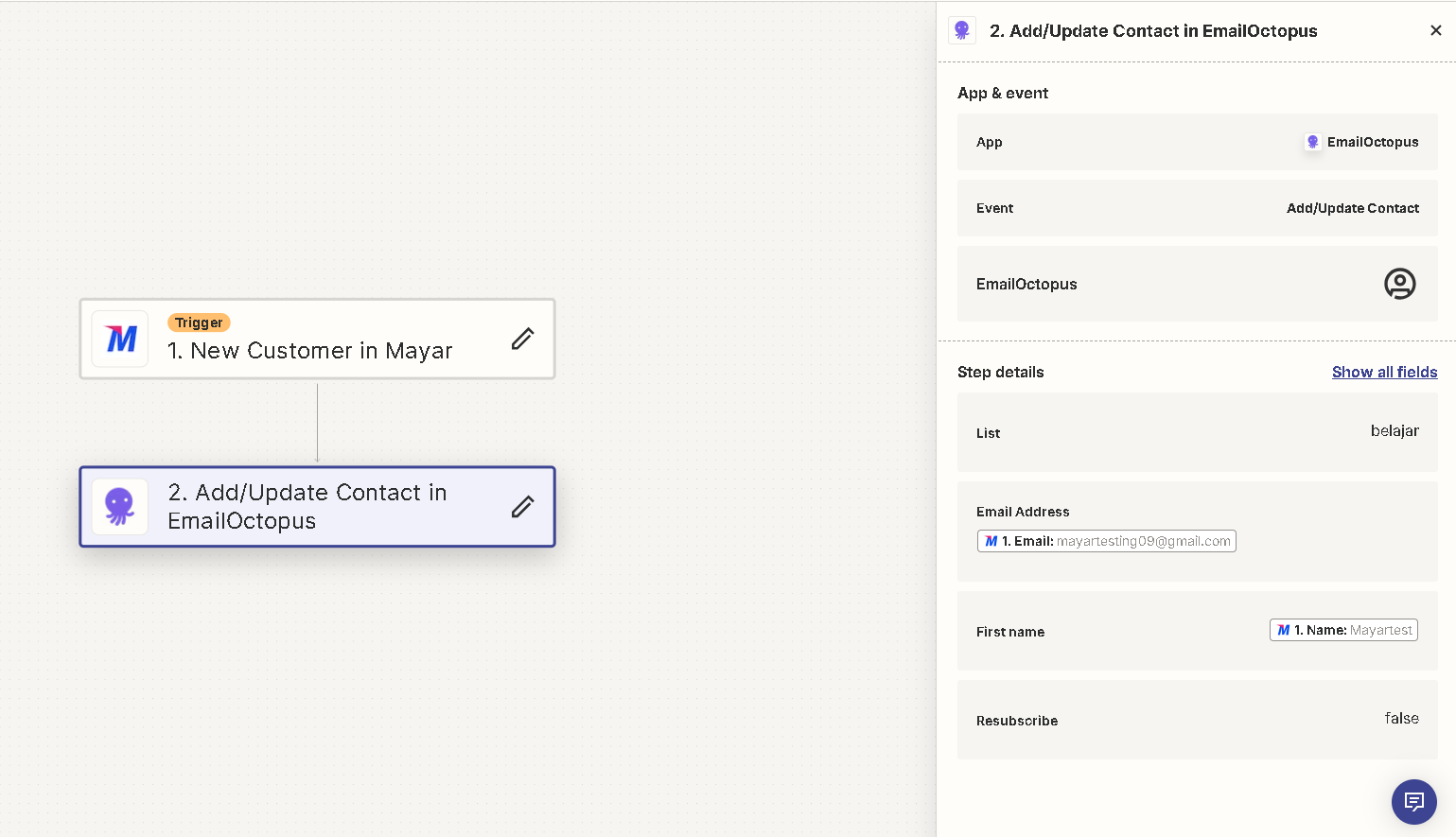Open the Show all fields link
The width and height of the screenshot is (1456, 837).
[1384, 372]
